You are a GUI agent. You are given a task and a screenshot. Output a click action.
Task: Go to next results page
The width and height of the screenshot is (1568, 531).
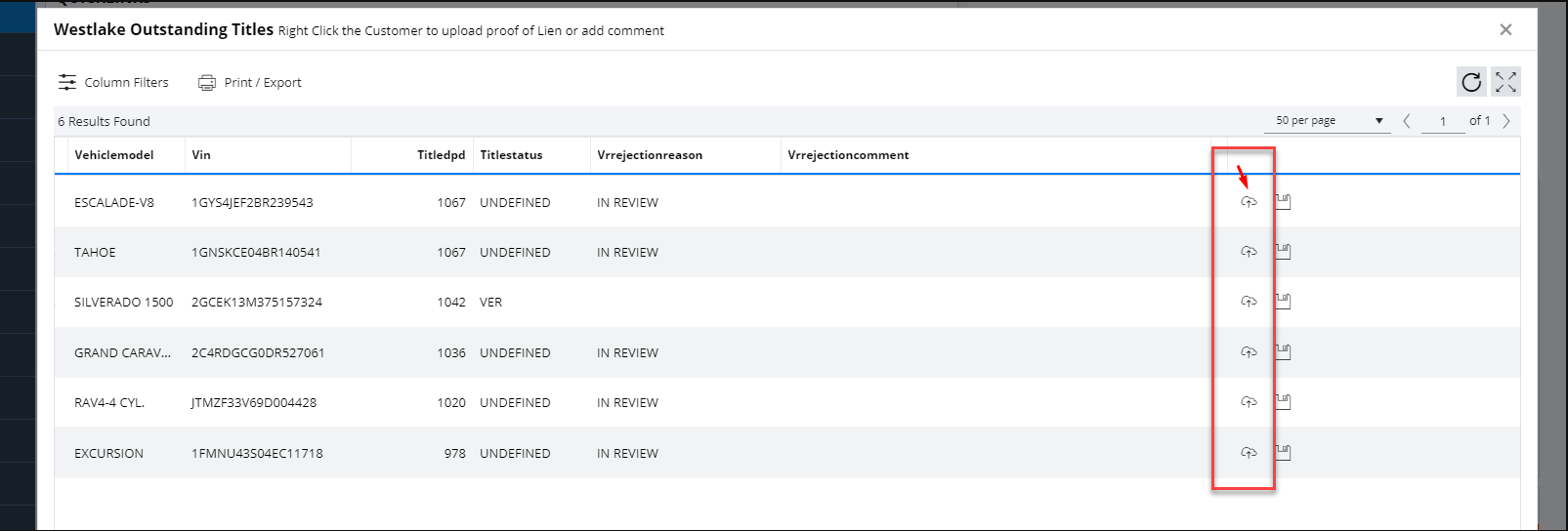pos(1506,121)
